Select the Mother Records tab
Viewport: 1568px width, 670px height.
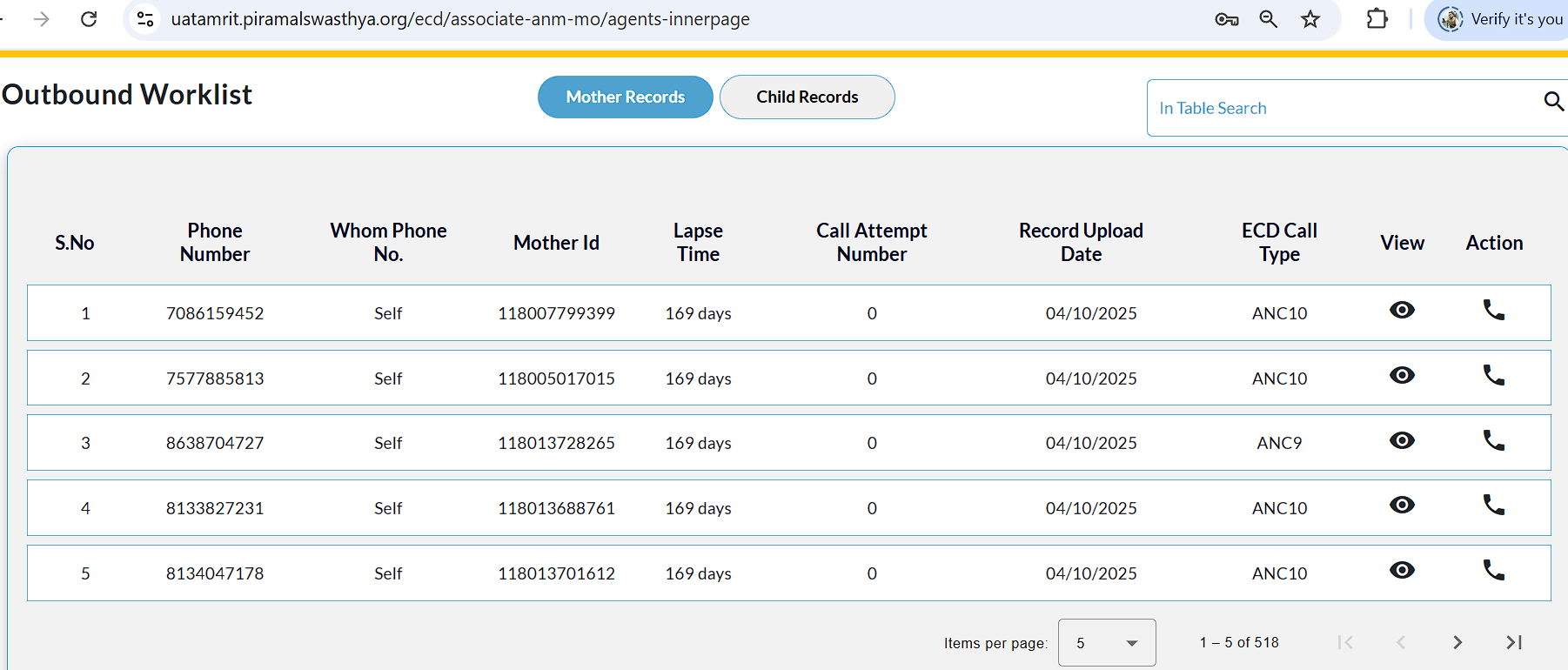625,97
